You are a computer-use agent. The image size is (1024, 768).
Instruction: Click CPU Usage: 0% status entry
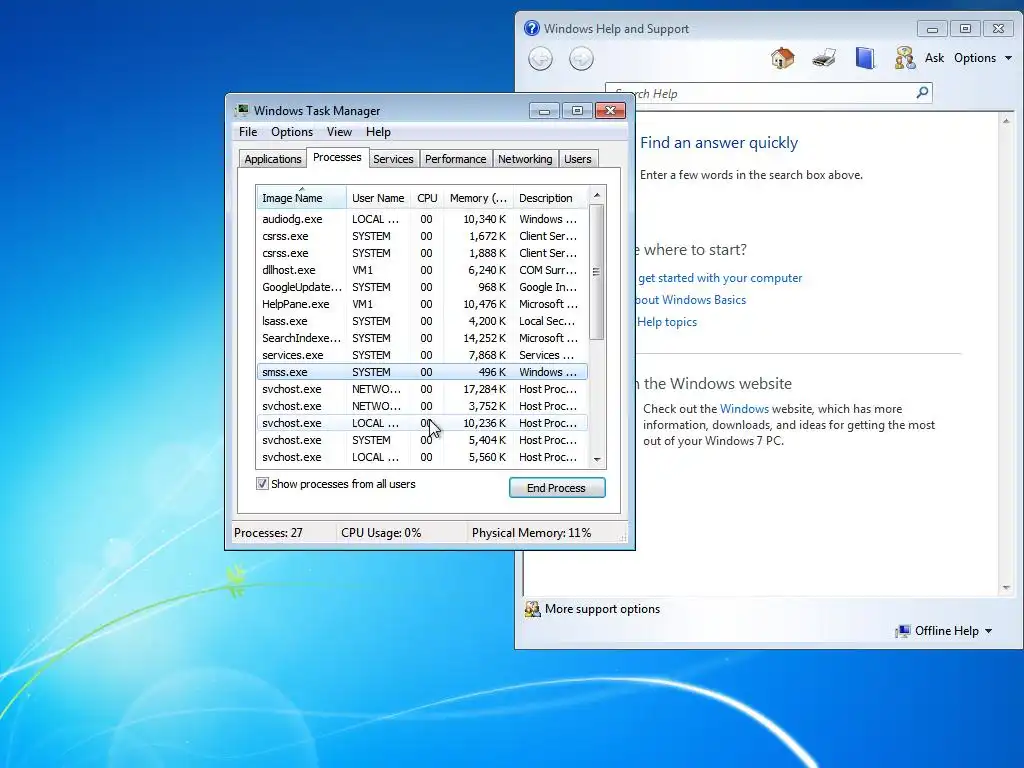click(381, 533)
